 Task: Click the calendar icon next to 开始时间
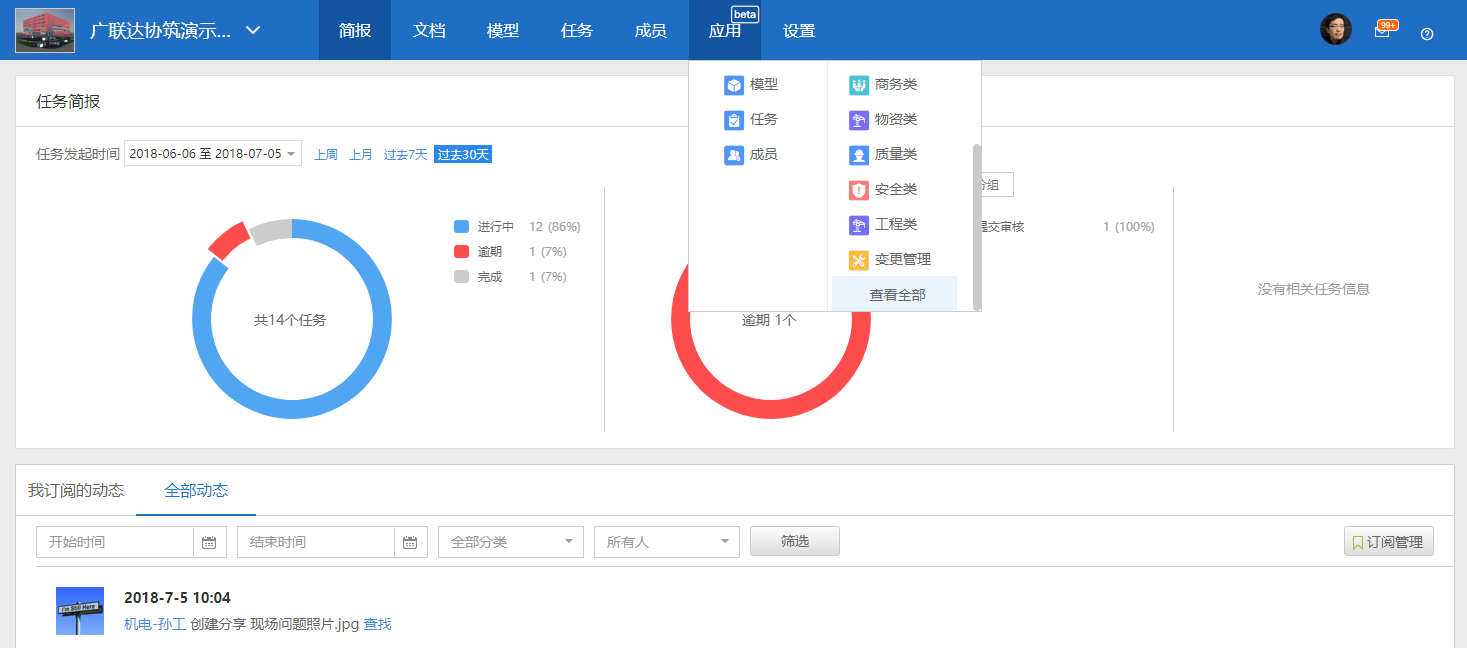[x=208, y=541]
